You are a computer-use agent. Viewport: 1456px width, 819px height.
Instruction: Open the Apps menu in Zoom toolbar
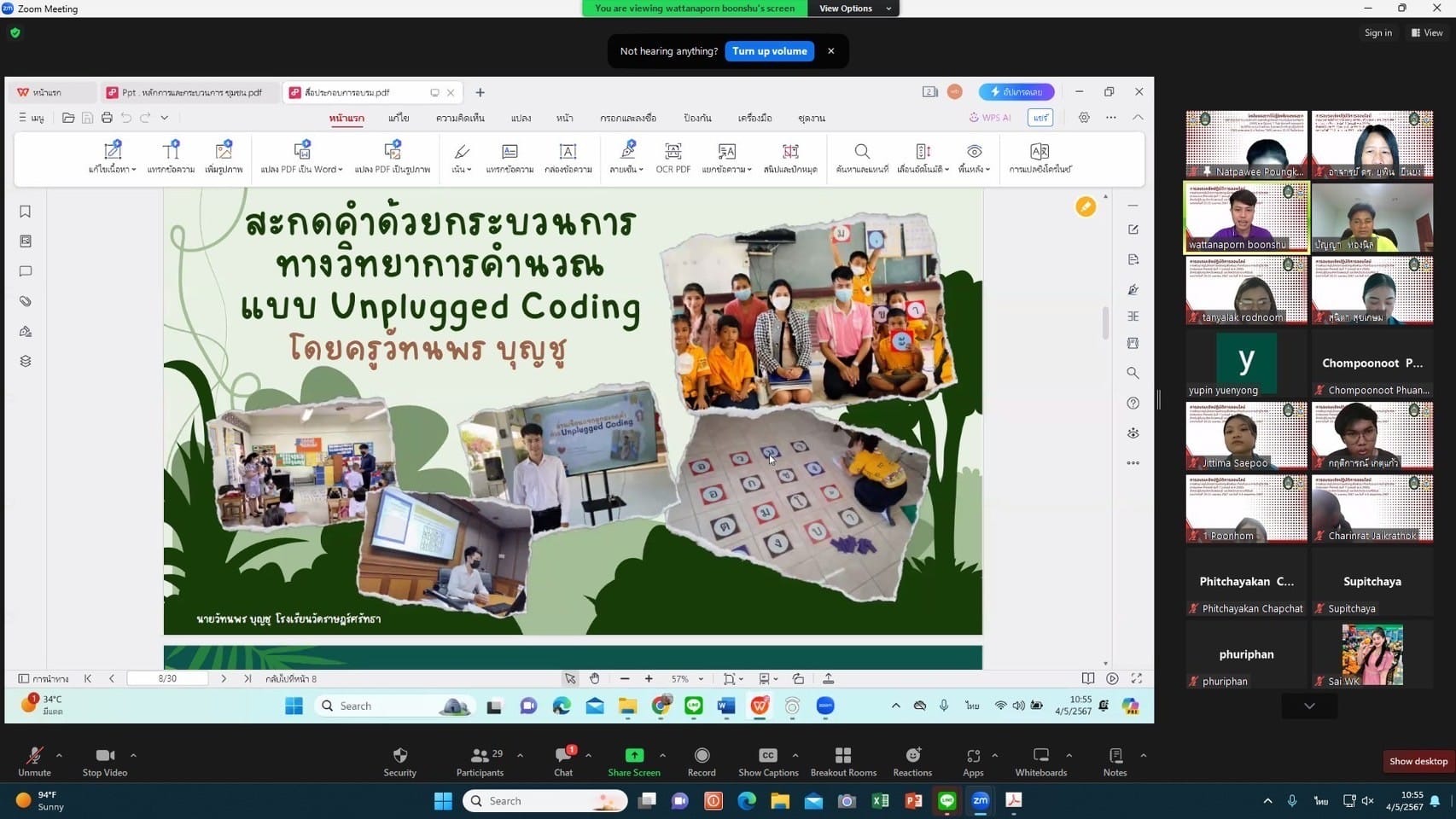973,756
